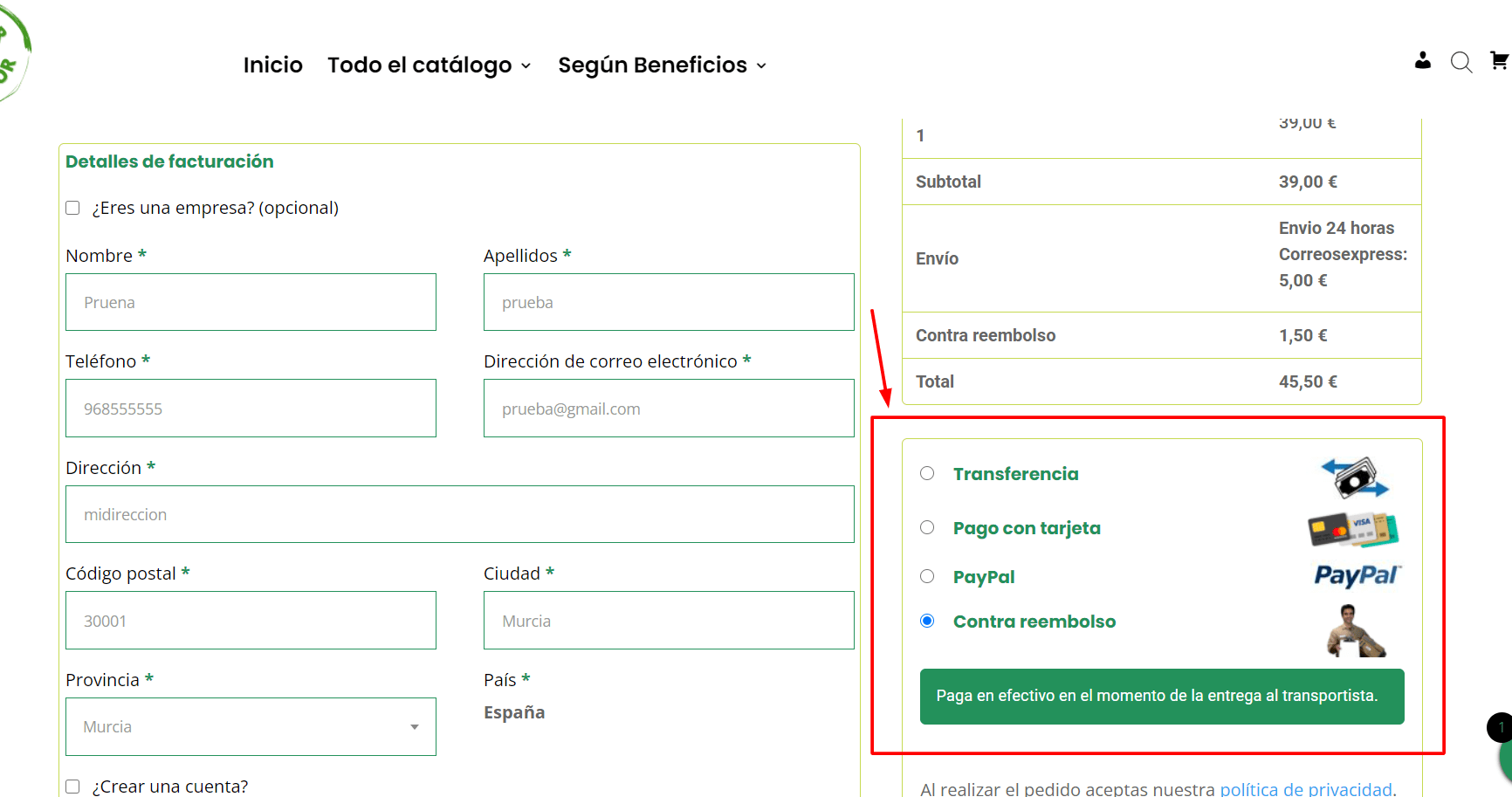Go to the Inicio menu item
1512x797 pixels.
(272, 65)
